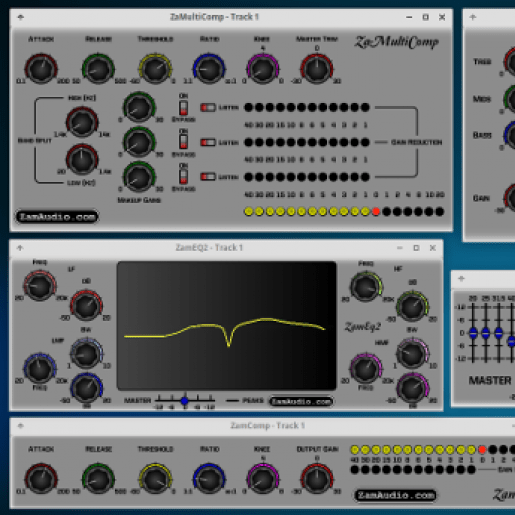
Task: Click the Master slider handle in ZamEQ2
Action: pos(185,401)
